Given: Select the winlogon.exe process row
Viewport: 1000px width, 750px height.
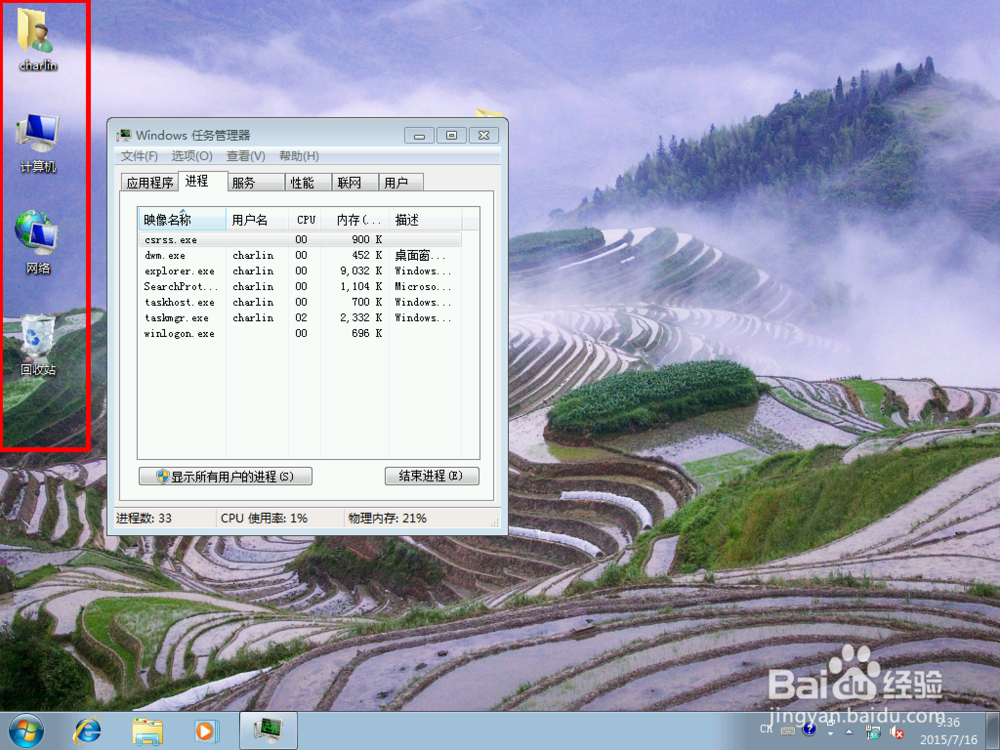Looking at the screenshot, I should [x=300, y=334].
